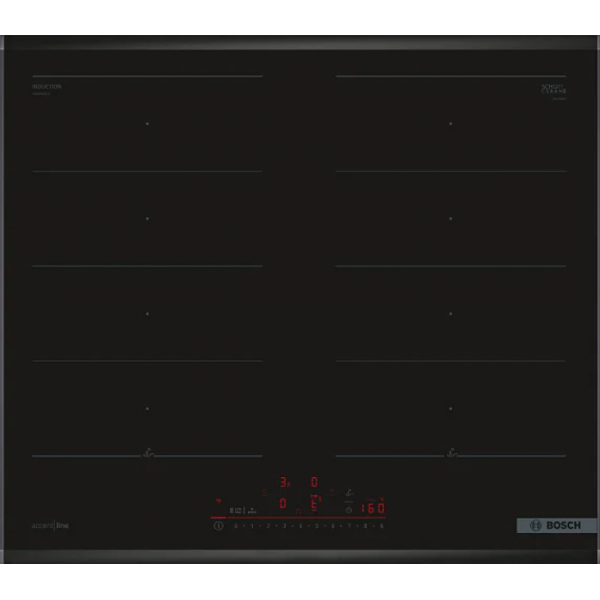The width and height of the screenshot is (600, 600).
Task: Set power level 1 on the slider
Action: click(x=252, y=526)
